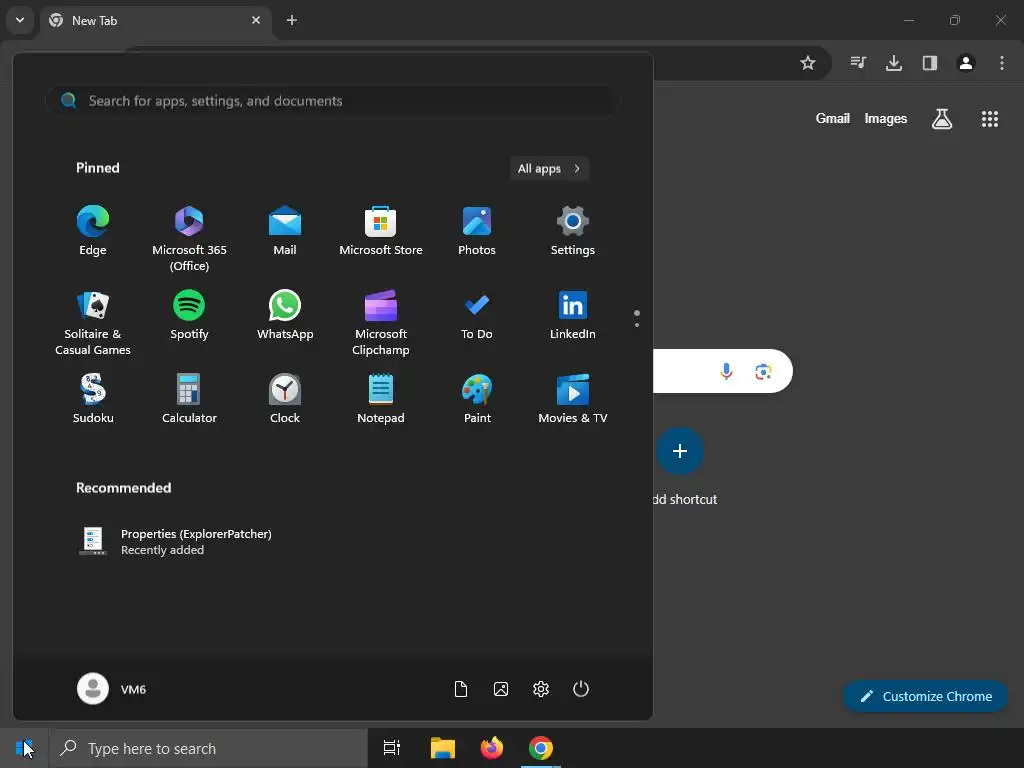The image size is (1024, 768).
Task: Open Solitaire & Casual Games
Action: tap(93, 323)
